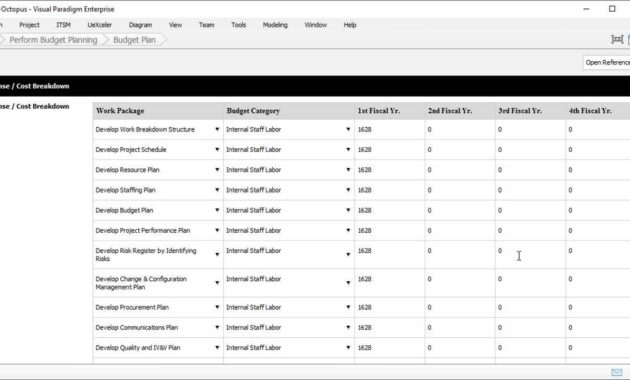This screenshot has height=380, width=630.
Task: Click the 2nd Fiscal Yr. column header
Action: pyautogui.click(x=460, y=111)
